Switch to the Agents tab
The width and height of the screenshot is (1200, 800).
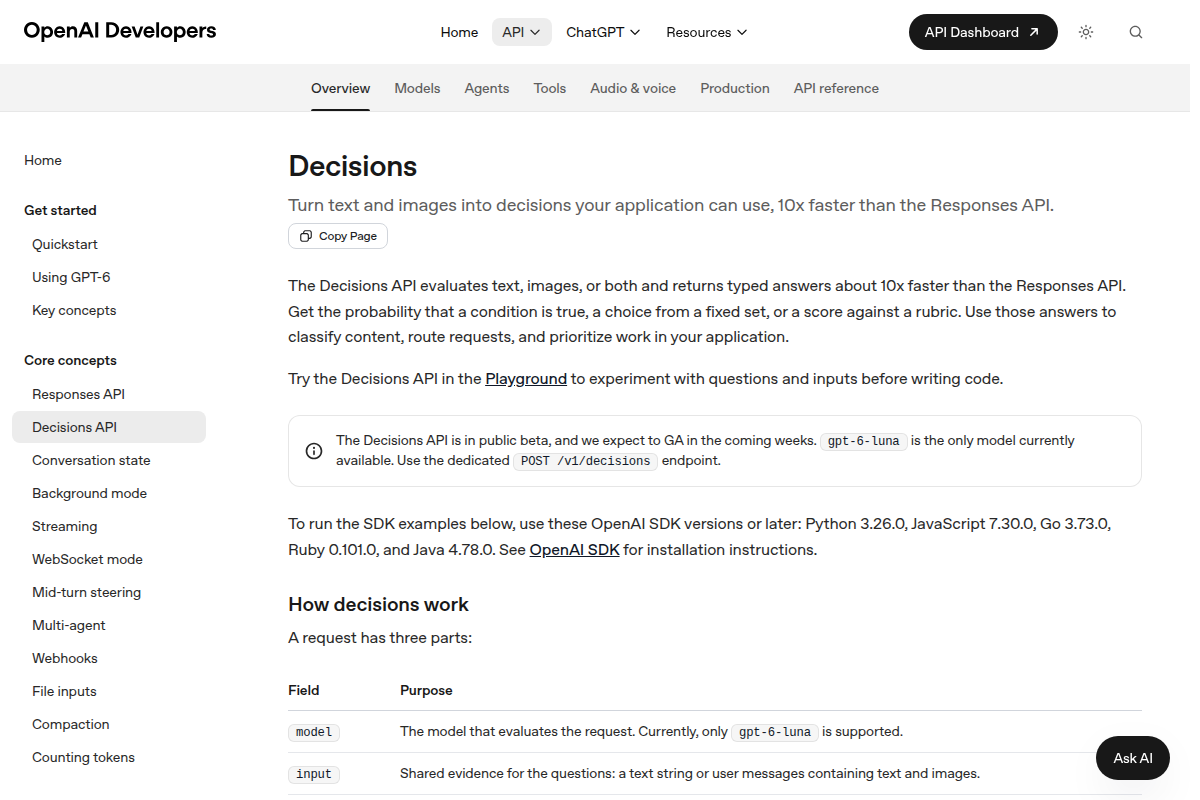coord(487,88)
